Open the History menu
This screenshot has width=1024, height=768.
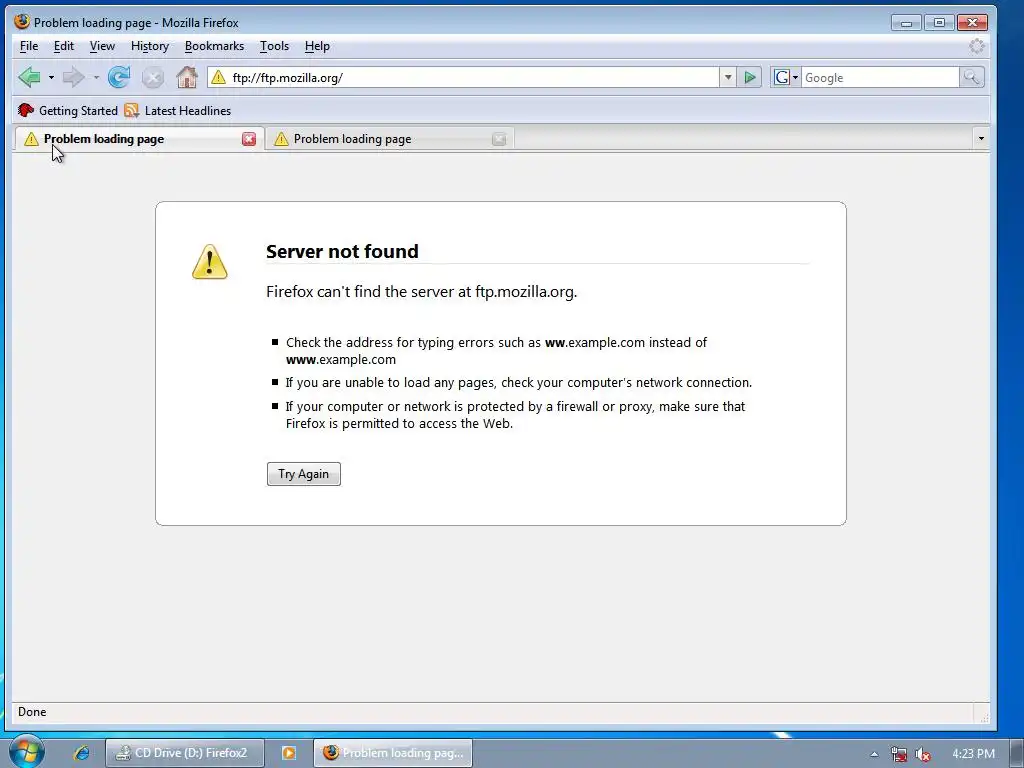tap(150, 46)
